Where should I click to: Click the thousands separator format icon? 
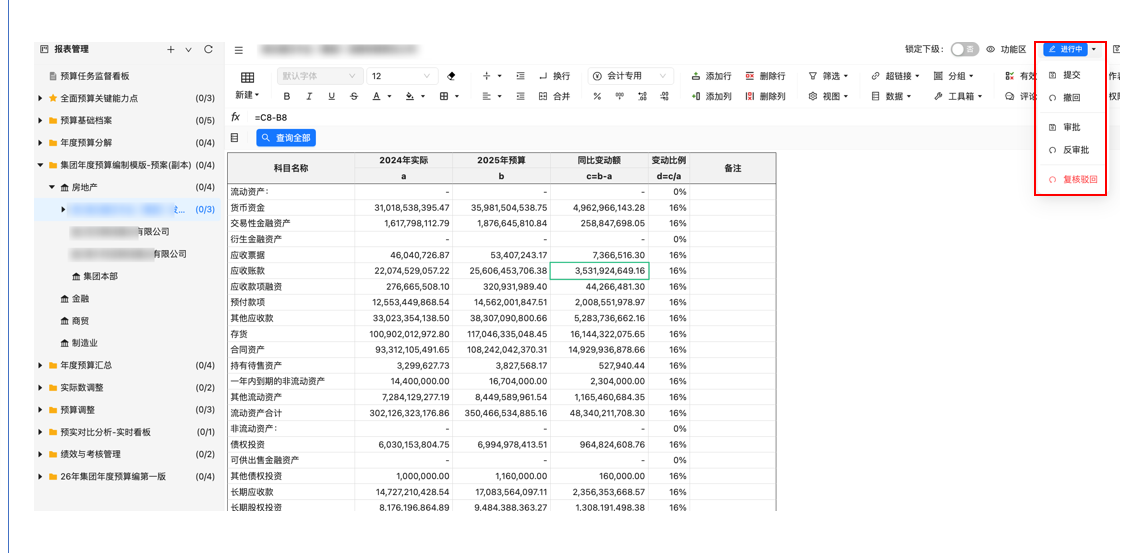point(619,96)
